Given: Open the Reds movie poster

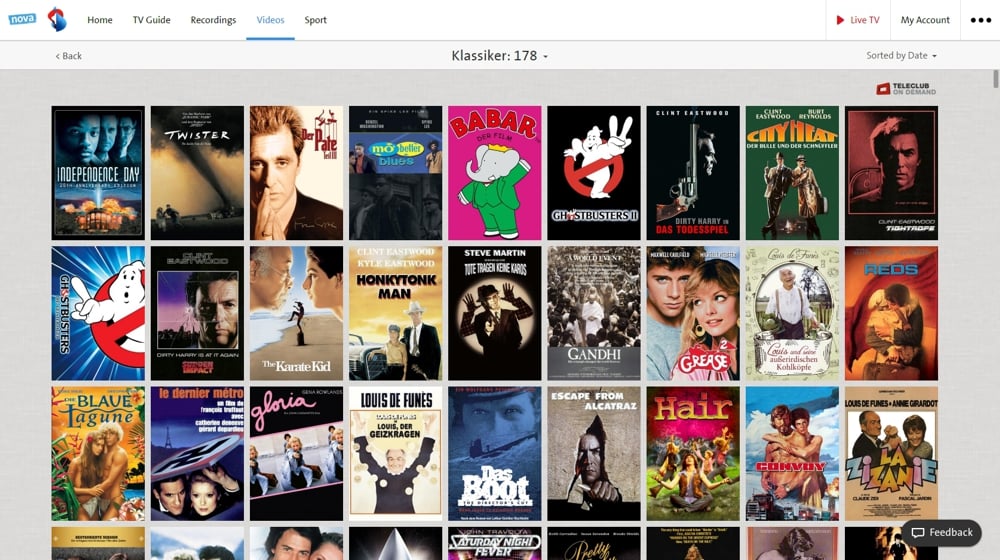Looking at the screenshot, I should 892,313.
